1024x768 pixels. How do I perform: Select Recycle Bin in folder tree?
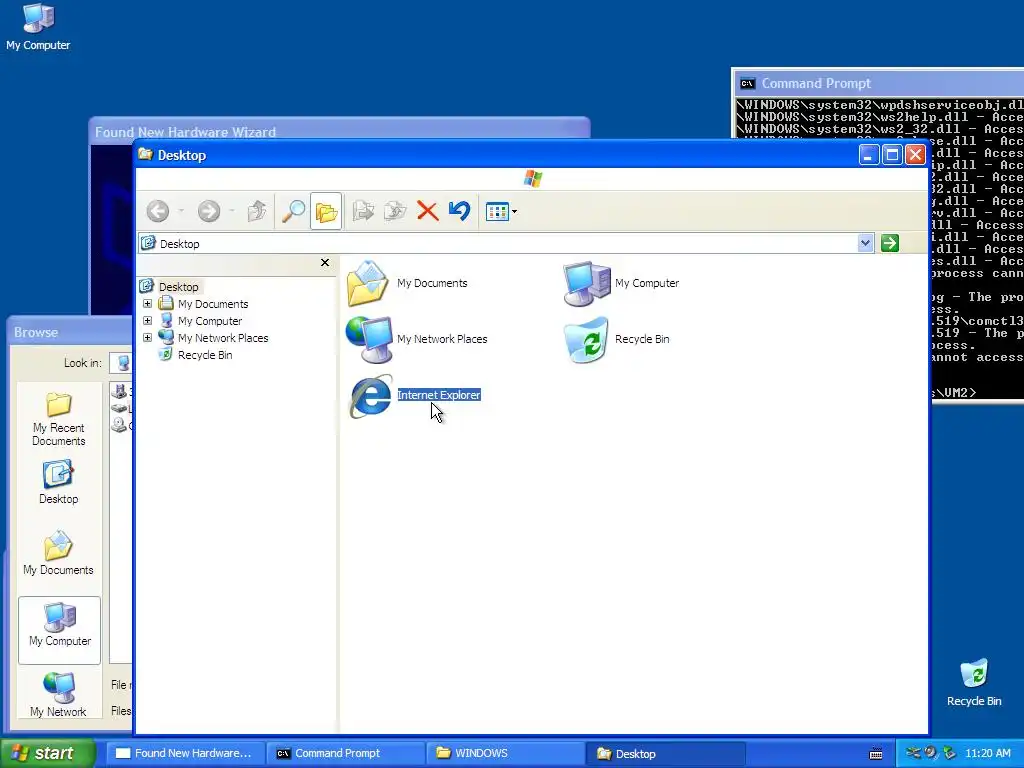pyautogui.click(x=204, y=355)
